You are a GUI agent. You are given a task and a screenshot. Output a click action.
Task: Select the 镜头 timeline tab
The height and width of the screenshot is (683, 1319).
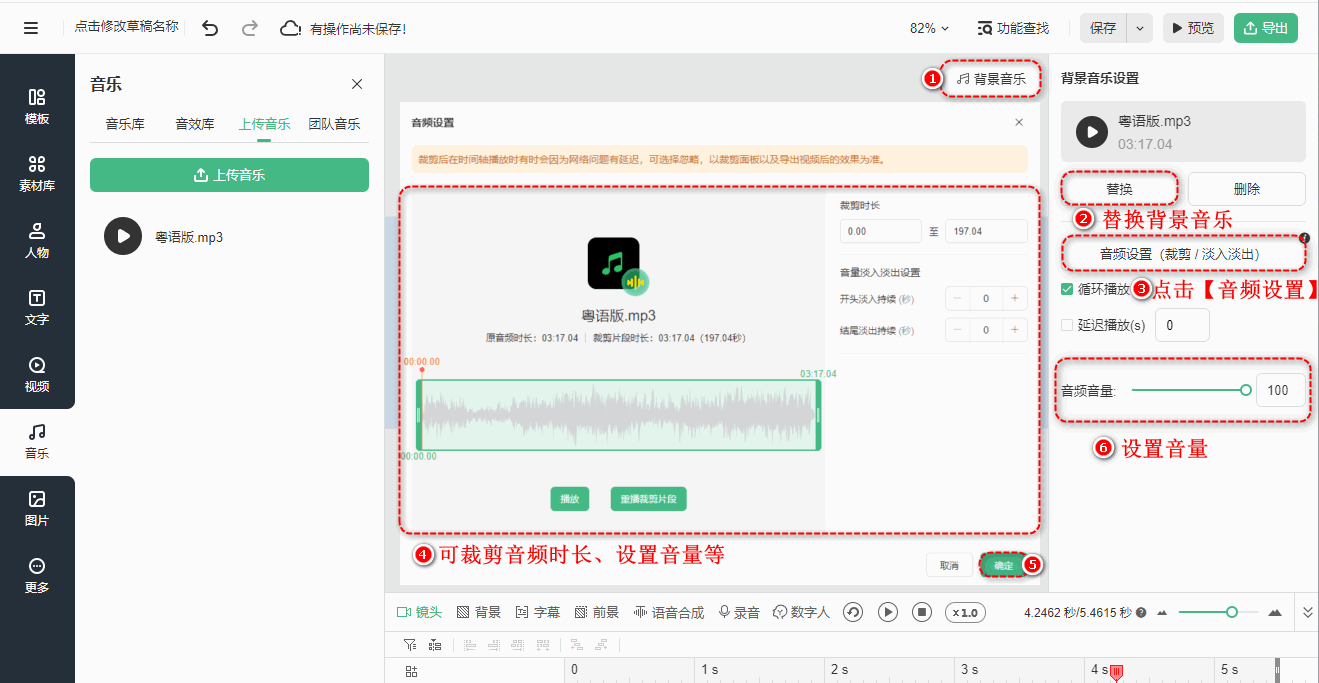[419, 612]
